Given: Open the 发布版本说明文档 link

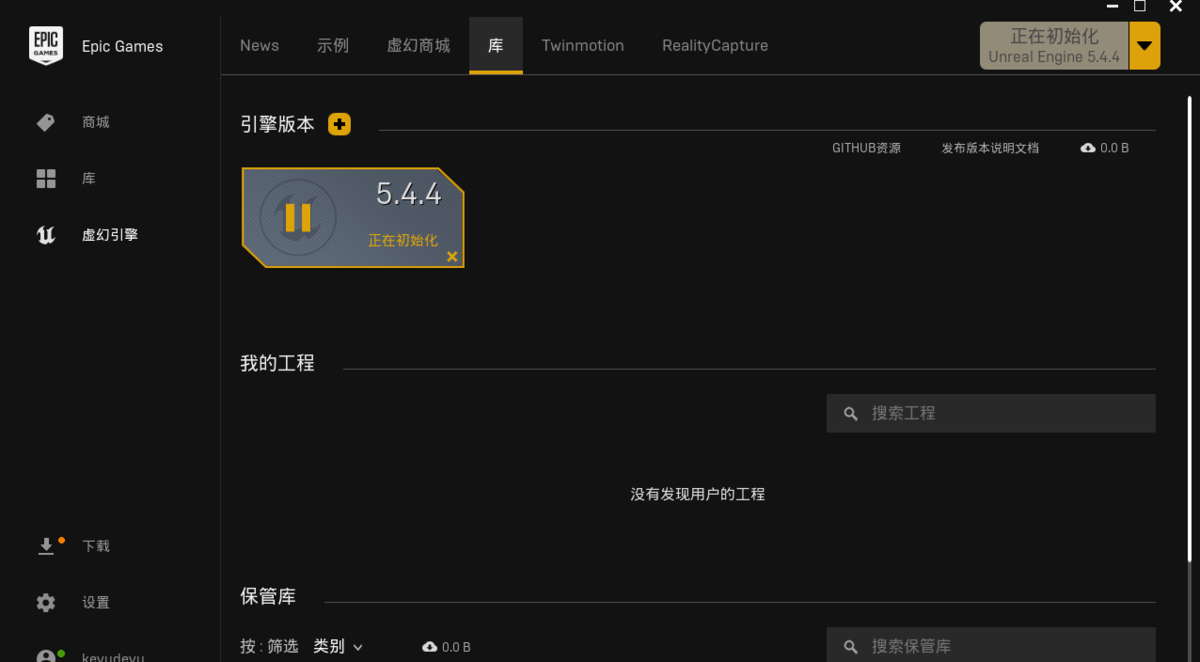Looking at the screenshot, I should [x=990, y=148].
